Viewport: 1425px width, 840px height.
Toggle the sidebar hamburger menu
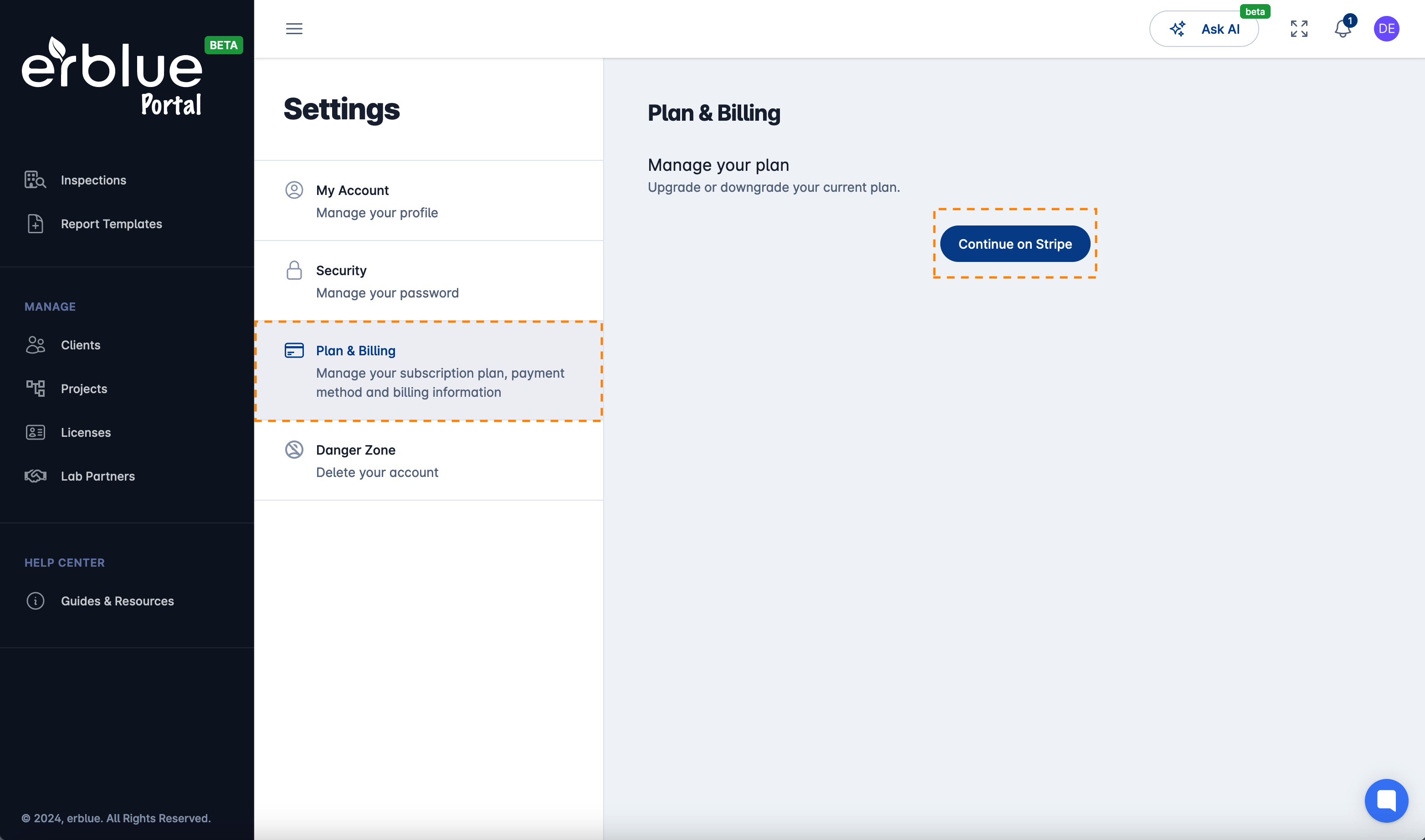(294, 28)
